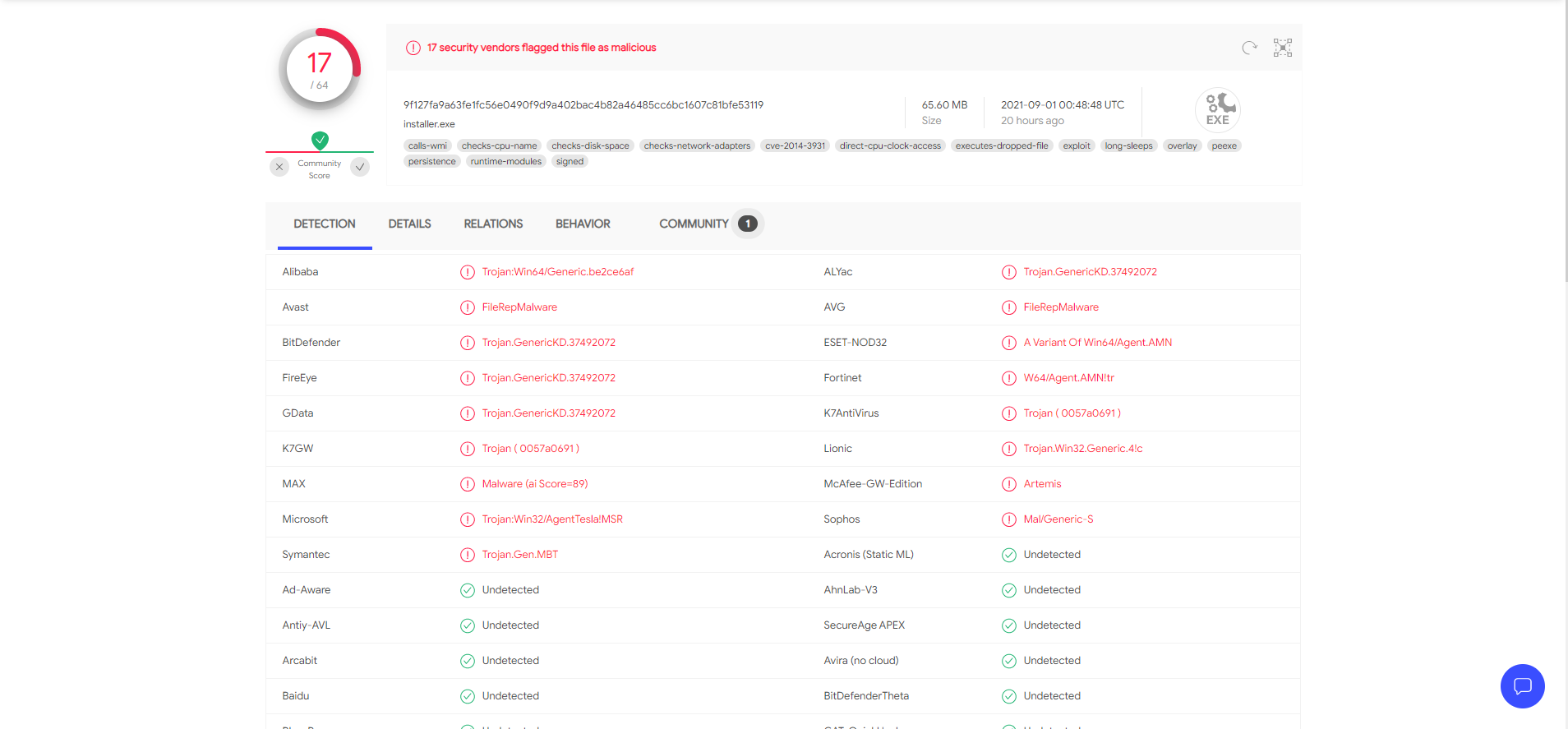Click the executes-dropped-file tag
Screen dimensions: 1568x729
[x=1001, y=145]
